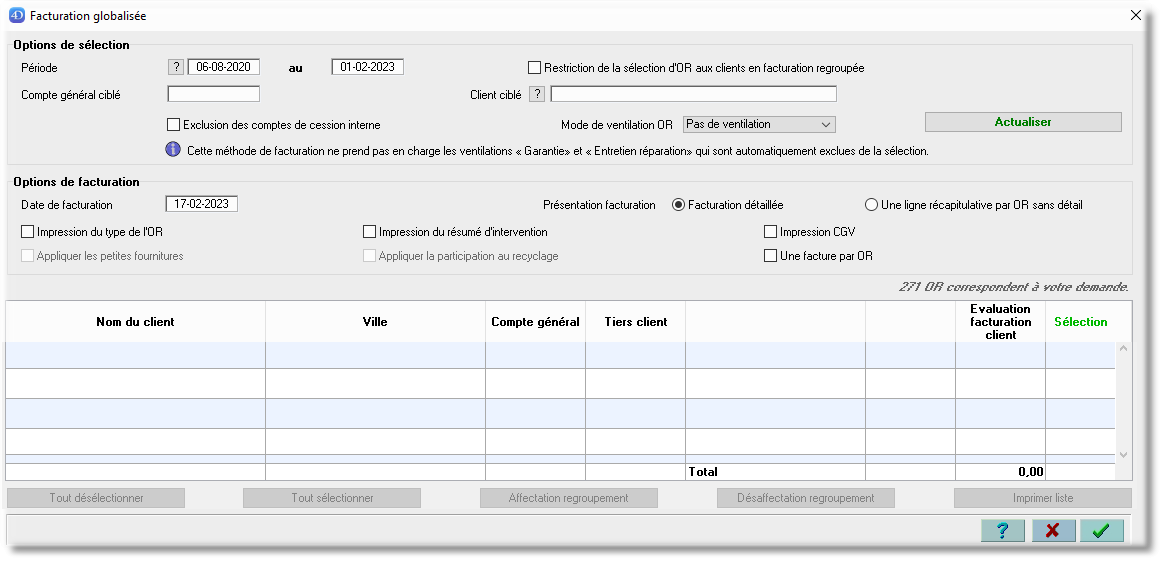Click Evaluation facturation client column header
This screenshot has width=1164, height=561.
pyautogui.click(x=1001, y=322)
